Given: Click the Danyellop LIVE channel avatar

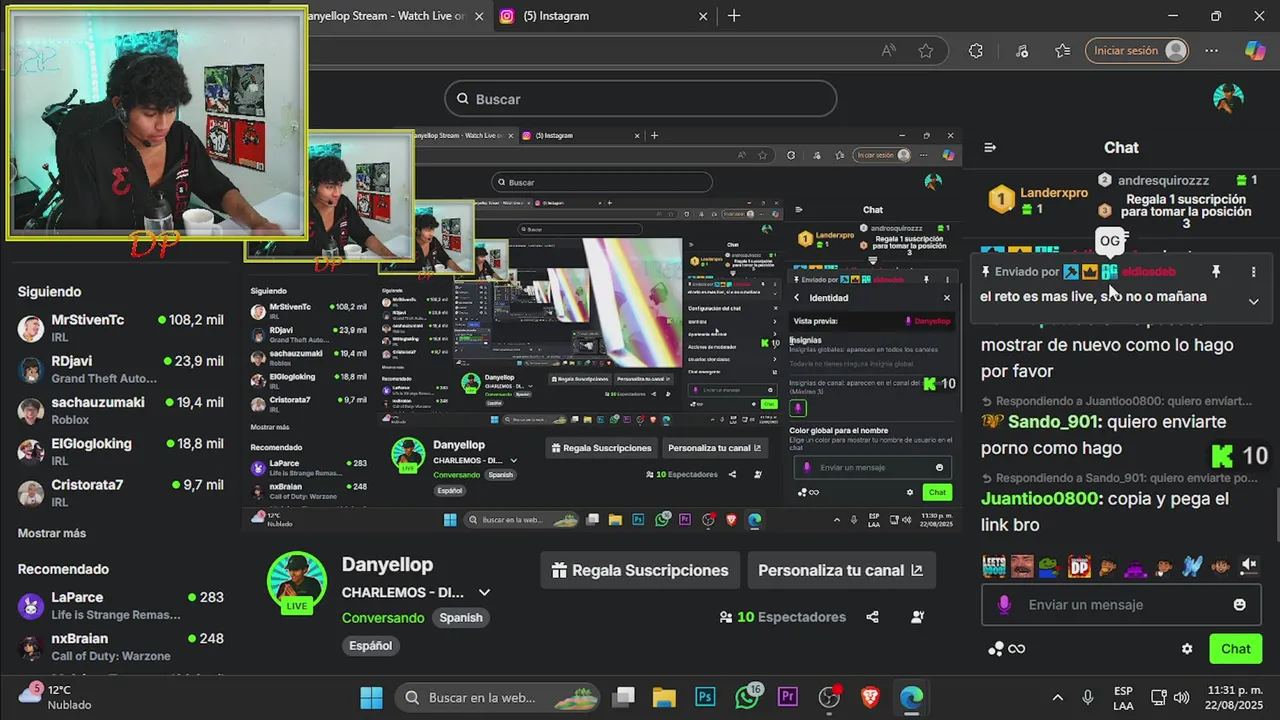Looking at the screenshot, I should point(296,583).
